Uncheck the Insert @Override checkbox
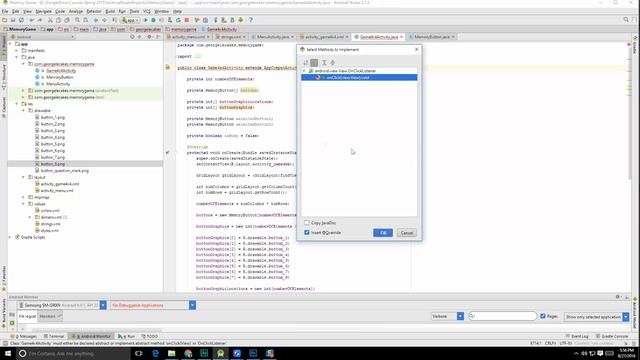The height and width of the screenshot is (360, 640). tap(307, 232)
